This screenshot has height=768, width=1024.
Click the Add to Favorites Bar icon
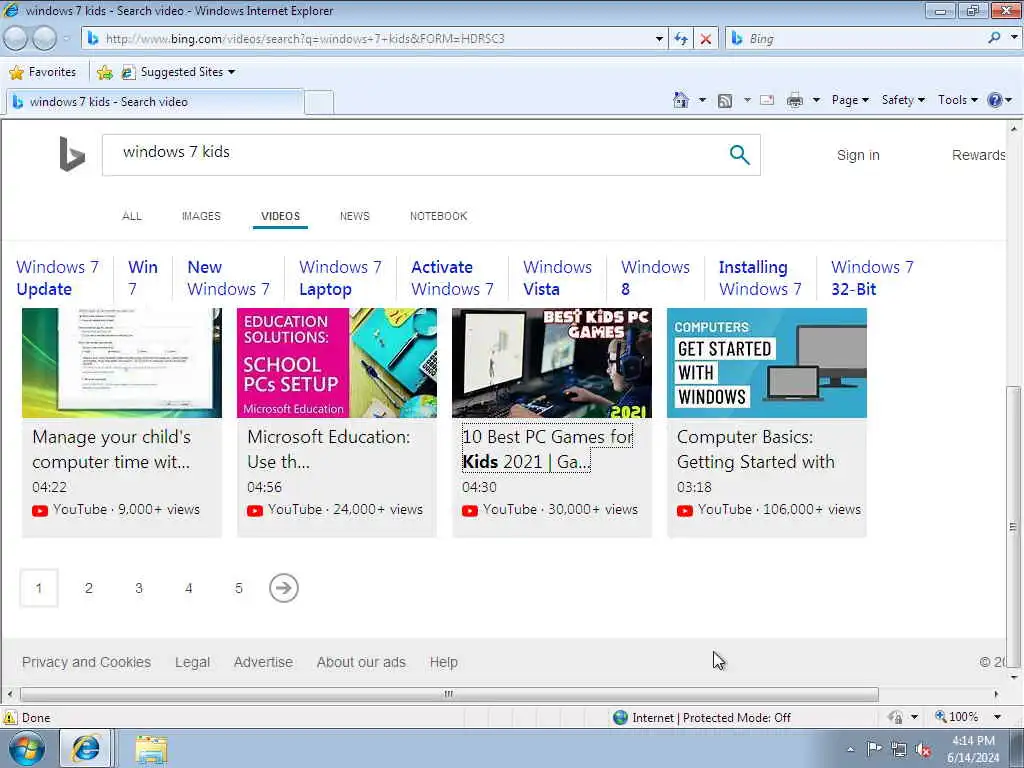(x=104, y=72)
